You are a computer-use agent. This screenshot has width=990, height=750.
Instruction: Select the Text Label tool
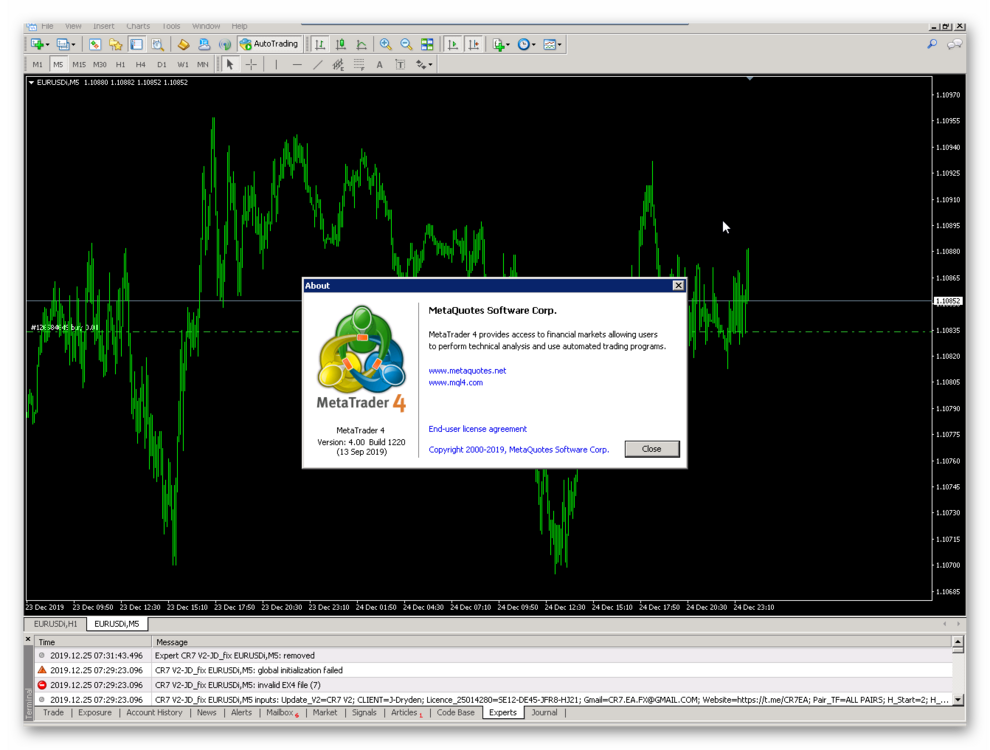pos(400,64)
